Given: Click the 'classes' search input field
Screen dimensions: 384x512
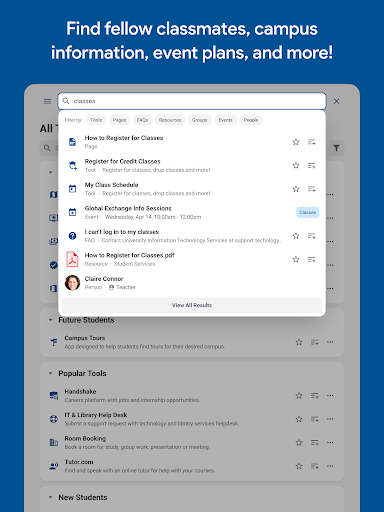Looking at the screenshot, I should 192,101.
